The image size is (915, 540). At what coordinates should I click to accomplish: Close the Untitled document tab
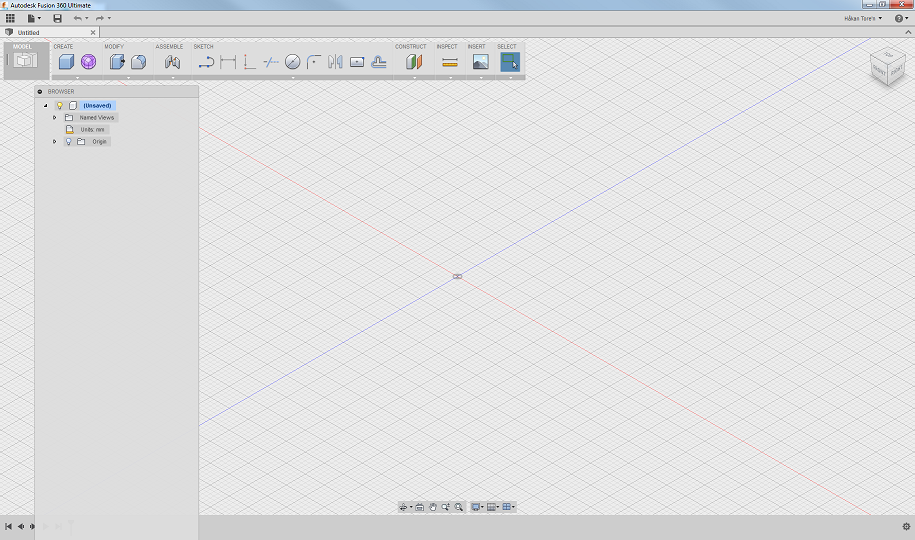(93, 33)
